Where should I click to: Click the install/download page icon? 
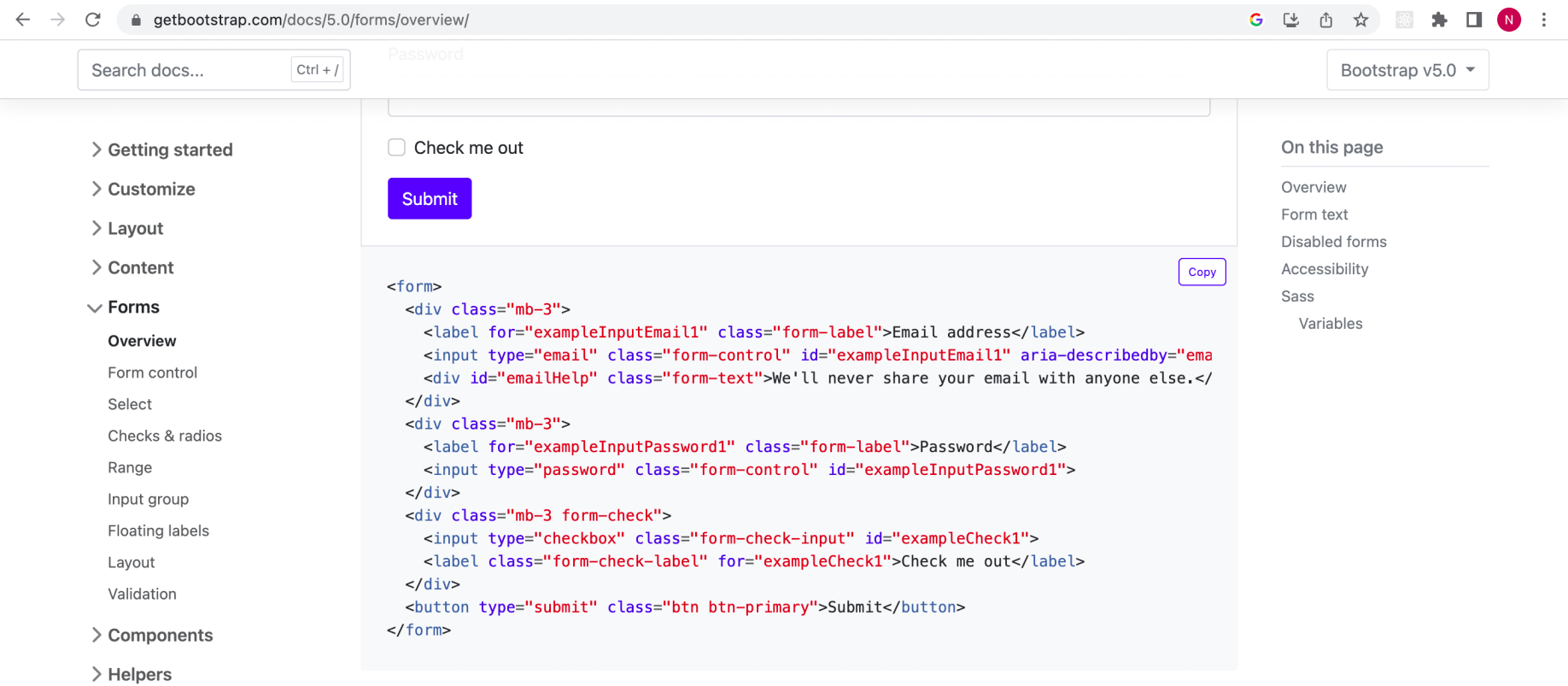(1290, 20)
